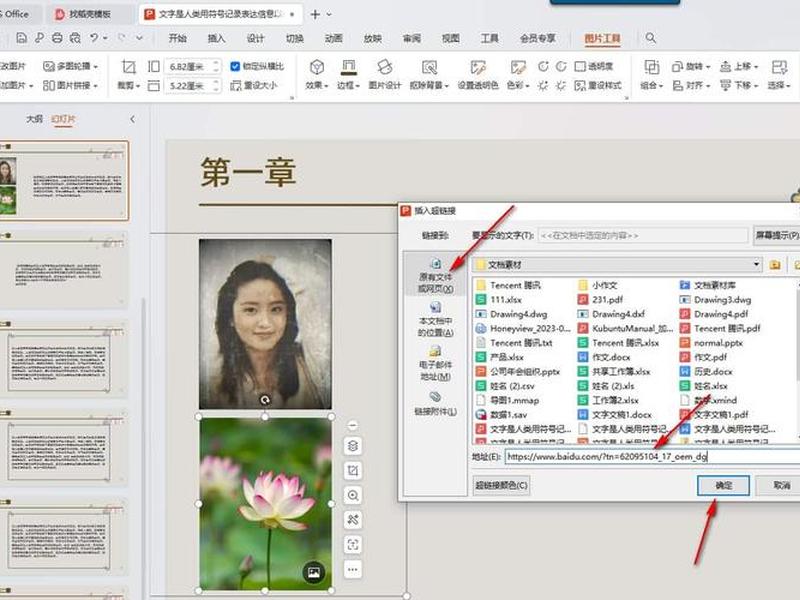Expand the 旋转 rotate dropdown

[708, 67]
